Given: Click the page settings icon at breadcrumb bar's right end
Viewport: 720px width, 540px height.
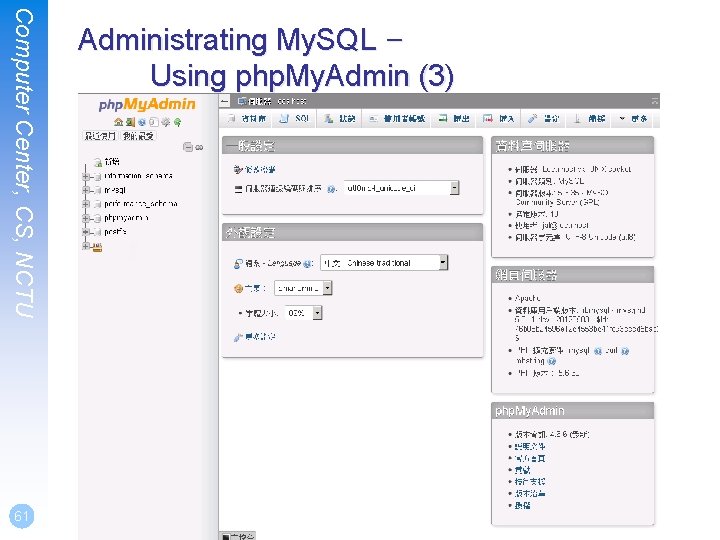Looking at the screenshot, I should point(655,101).
